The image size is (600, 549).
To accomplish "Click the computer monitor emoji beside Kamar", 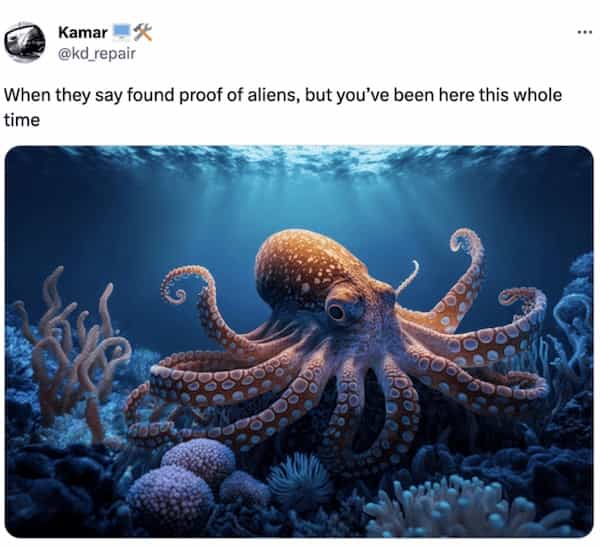I will pyautogui.click(x=122, y=32).
